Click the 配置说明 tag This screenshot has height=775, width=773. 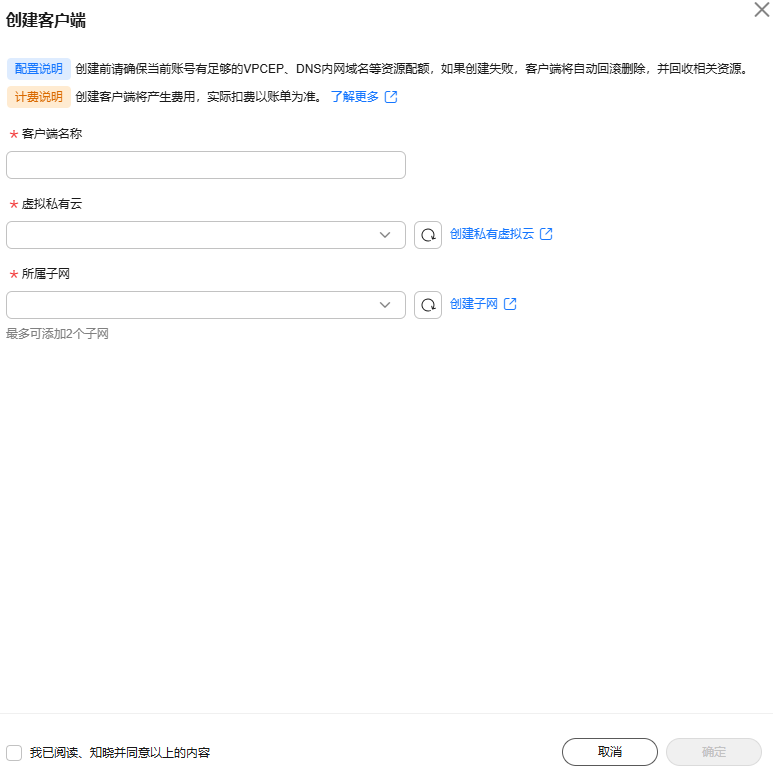[39, 69]
